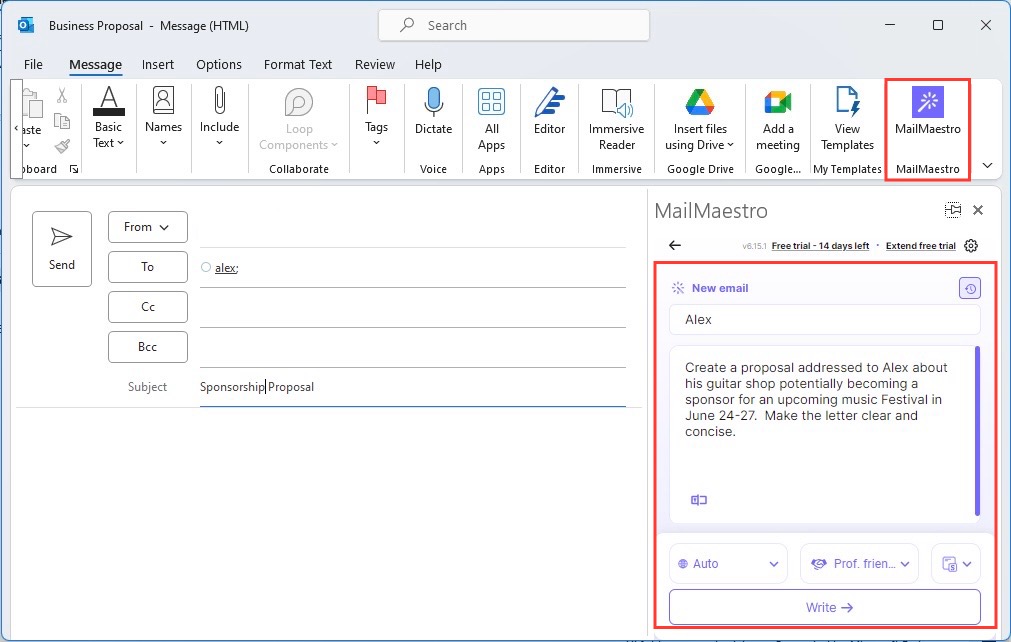This screenshot has width=1011, height=642.
Task: Go back in the MailMaestro pane
Action: pos(674,245)
